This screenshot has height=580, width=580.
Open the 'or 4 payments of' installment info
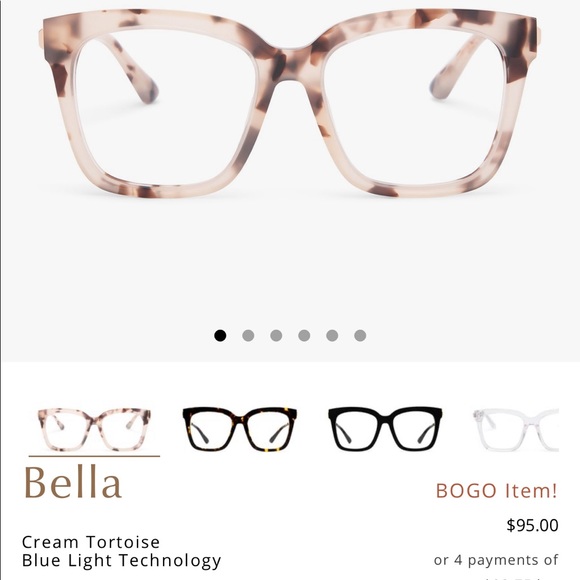[496, 560]
